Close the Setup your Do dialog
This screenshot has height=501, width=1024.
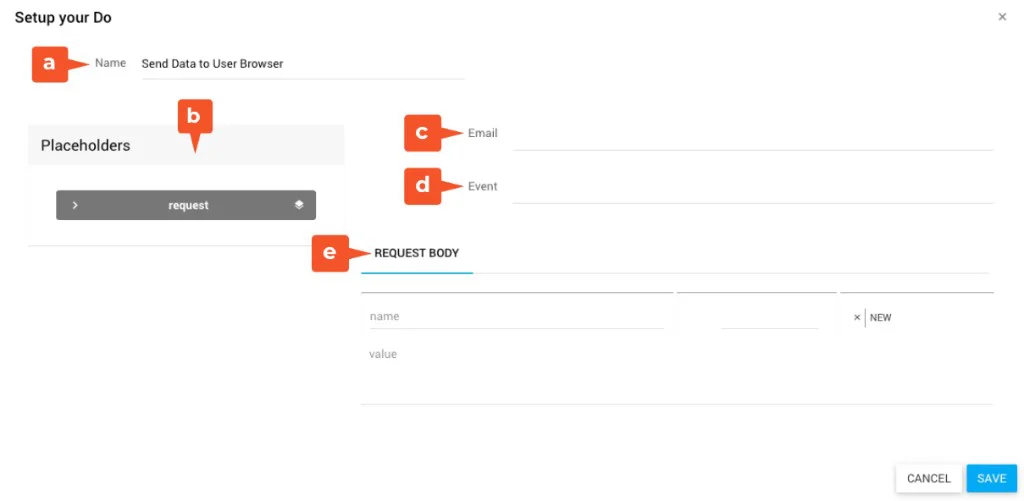1002,17
